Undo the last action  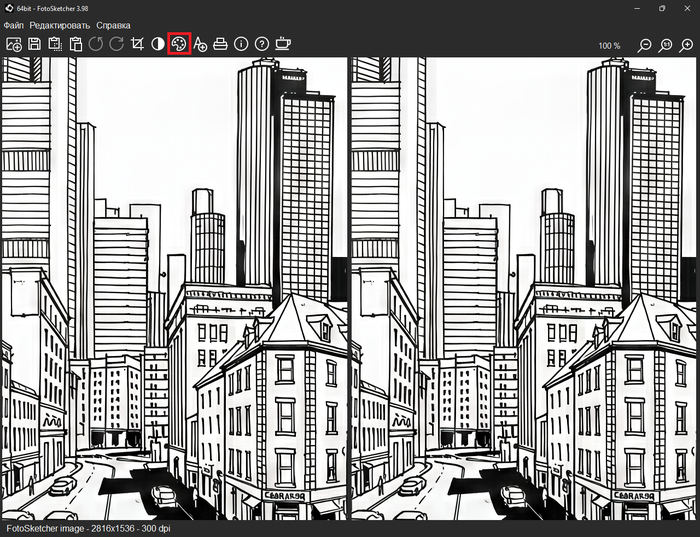tap(96, 44)
